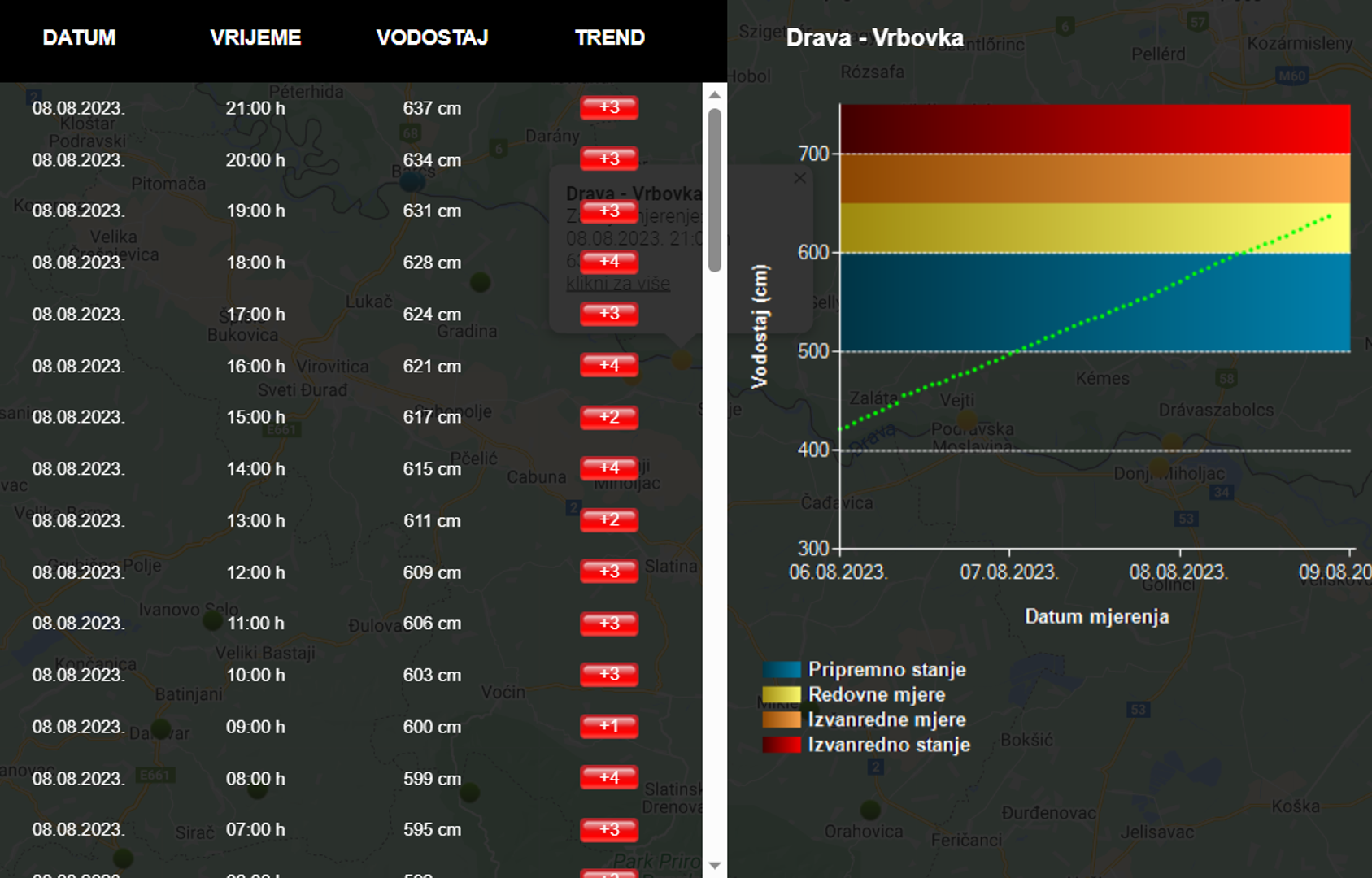The width and height of the screenshot is (1372, 878).
Task: Select the TREND column header
Action: (610, 37)
